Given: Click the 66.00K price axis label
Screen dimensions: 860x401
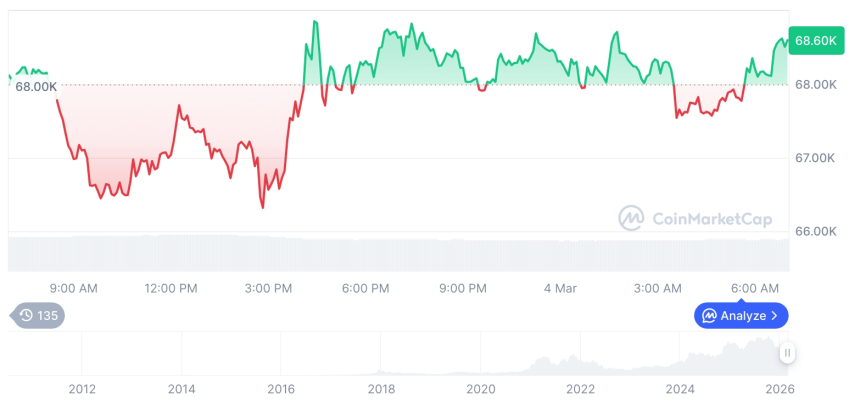Looking at the screenshot, I should [x=816, y=231].
